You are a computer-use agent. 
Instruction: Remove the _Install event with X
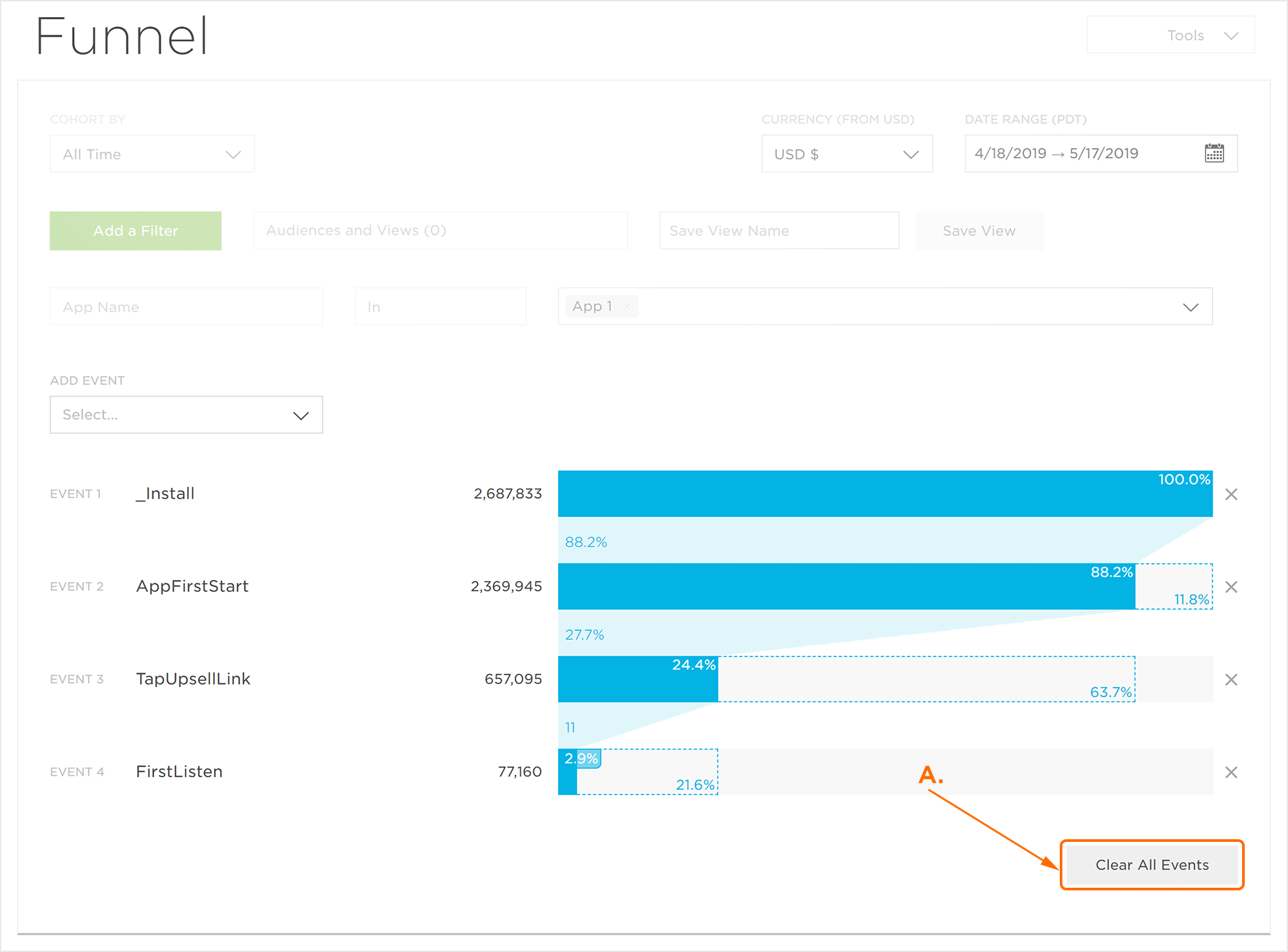point(1231,494)
